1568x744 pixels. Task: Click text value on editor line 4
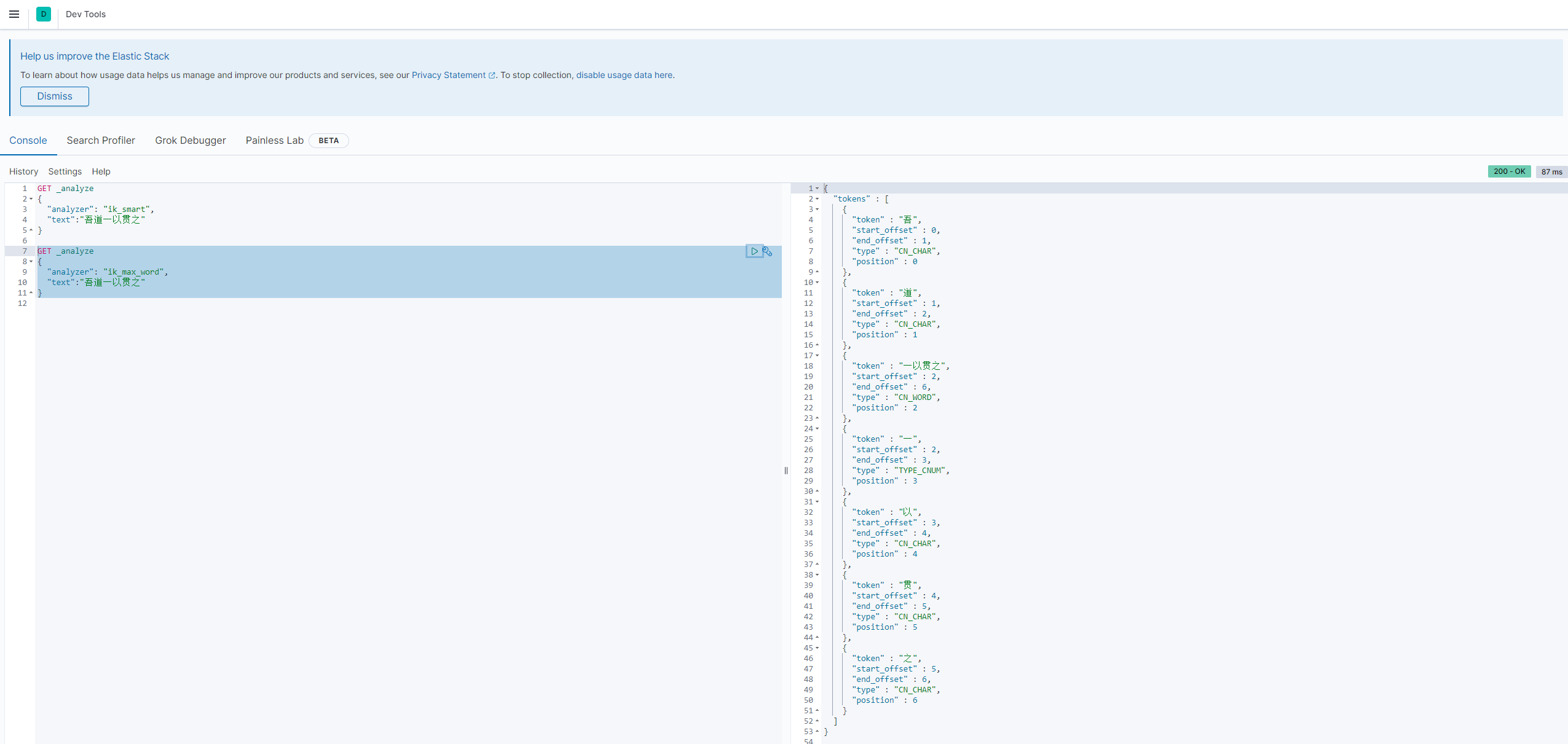click(112, 220)
